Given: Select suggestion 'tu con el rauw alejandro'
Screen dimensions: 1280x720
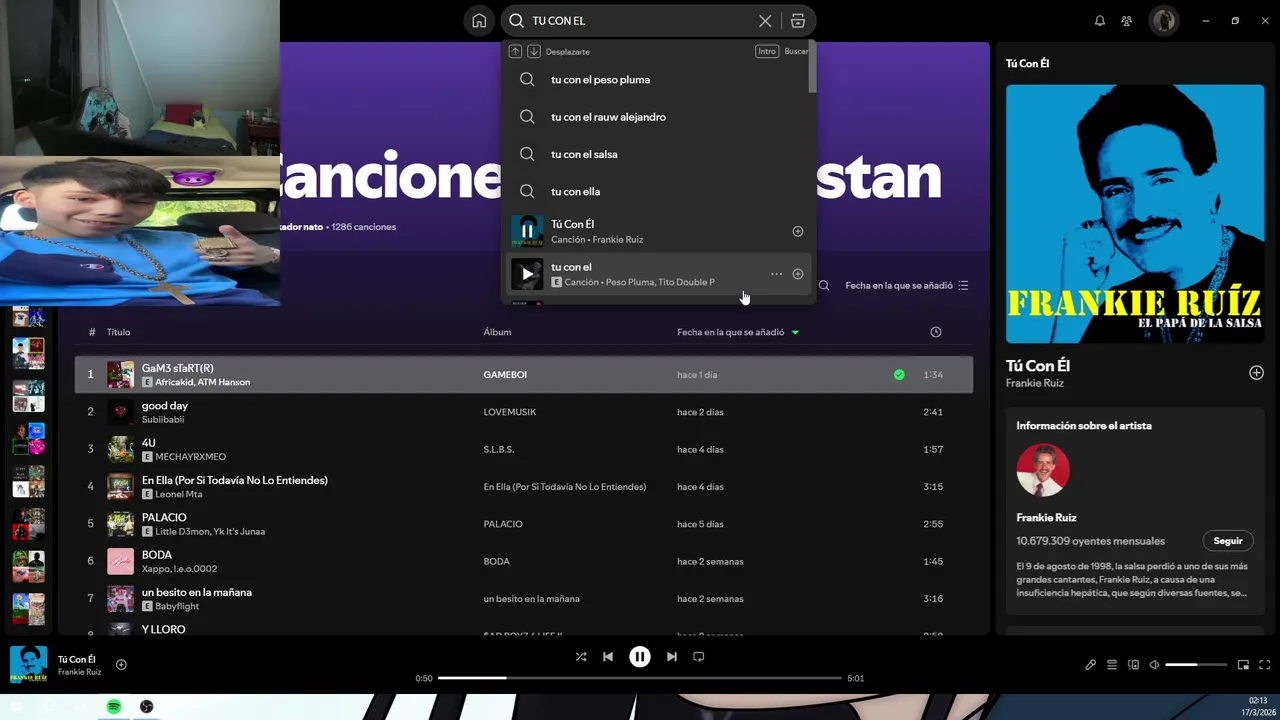Looking at the screenshot, I should click(659, 117).
